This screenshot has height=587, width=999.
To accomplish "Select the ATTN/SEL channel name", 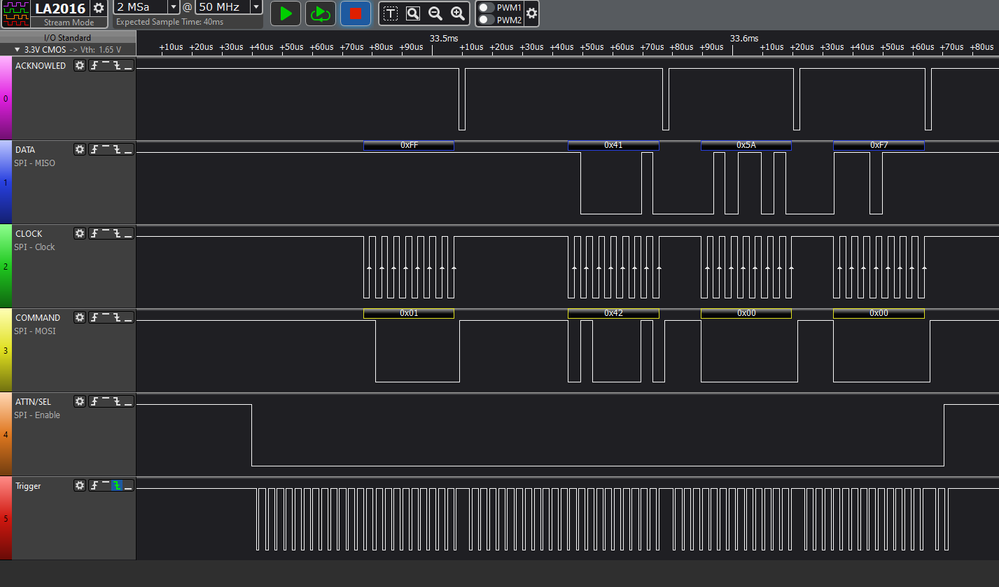I will point(32,402).
